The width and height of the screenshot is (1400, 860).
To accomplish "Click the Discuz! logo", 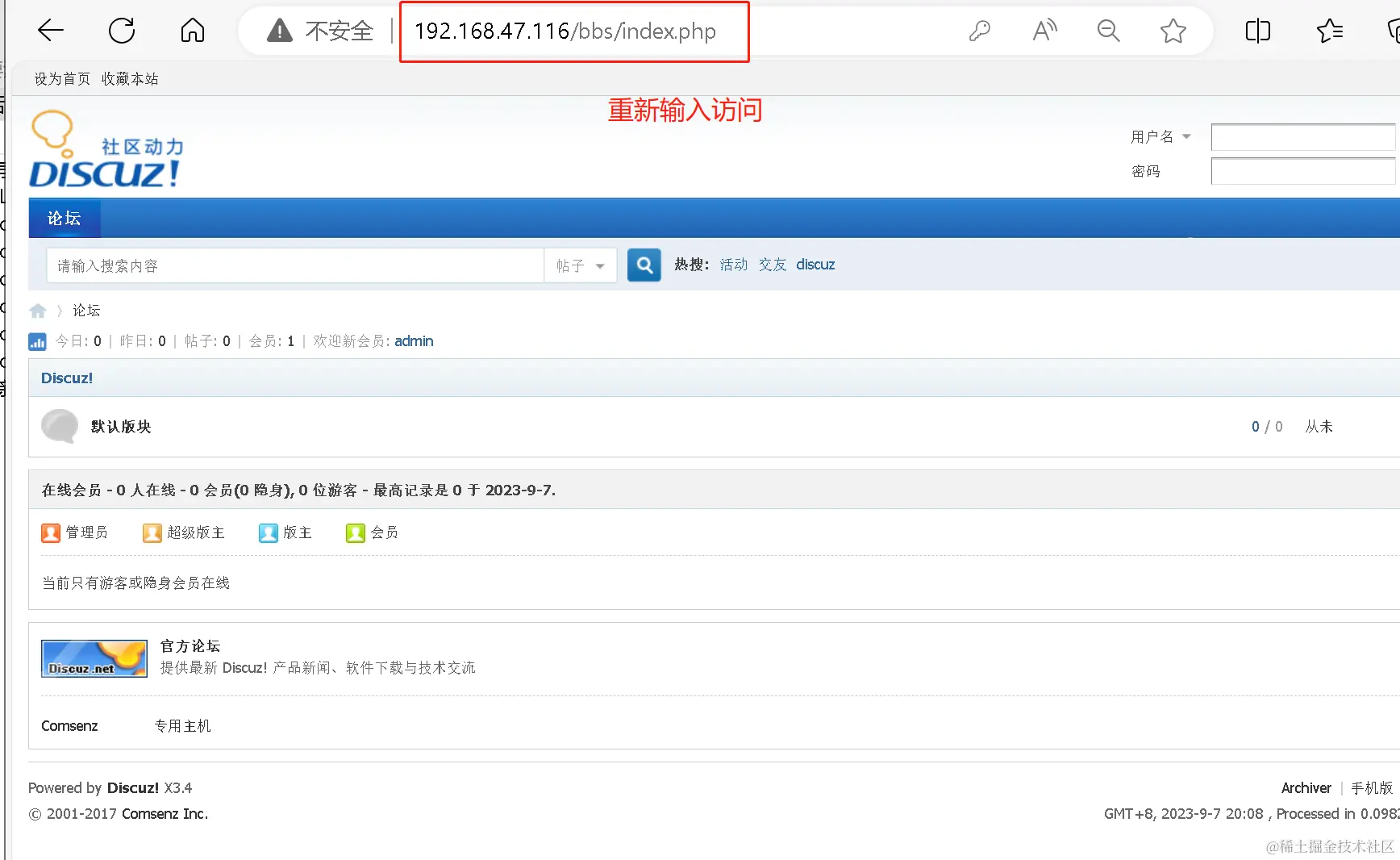I will tap(106, 149).
